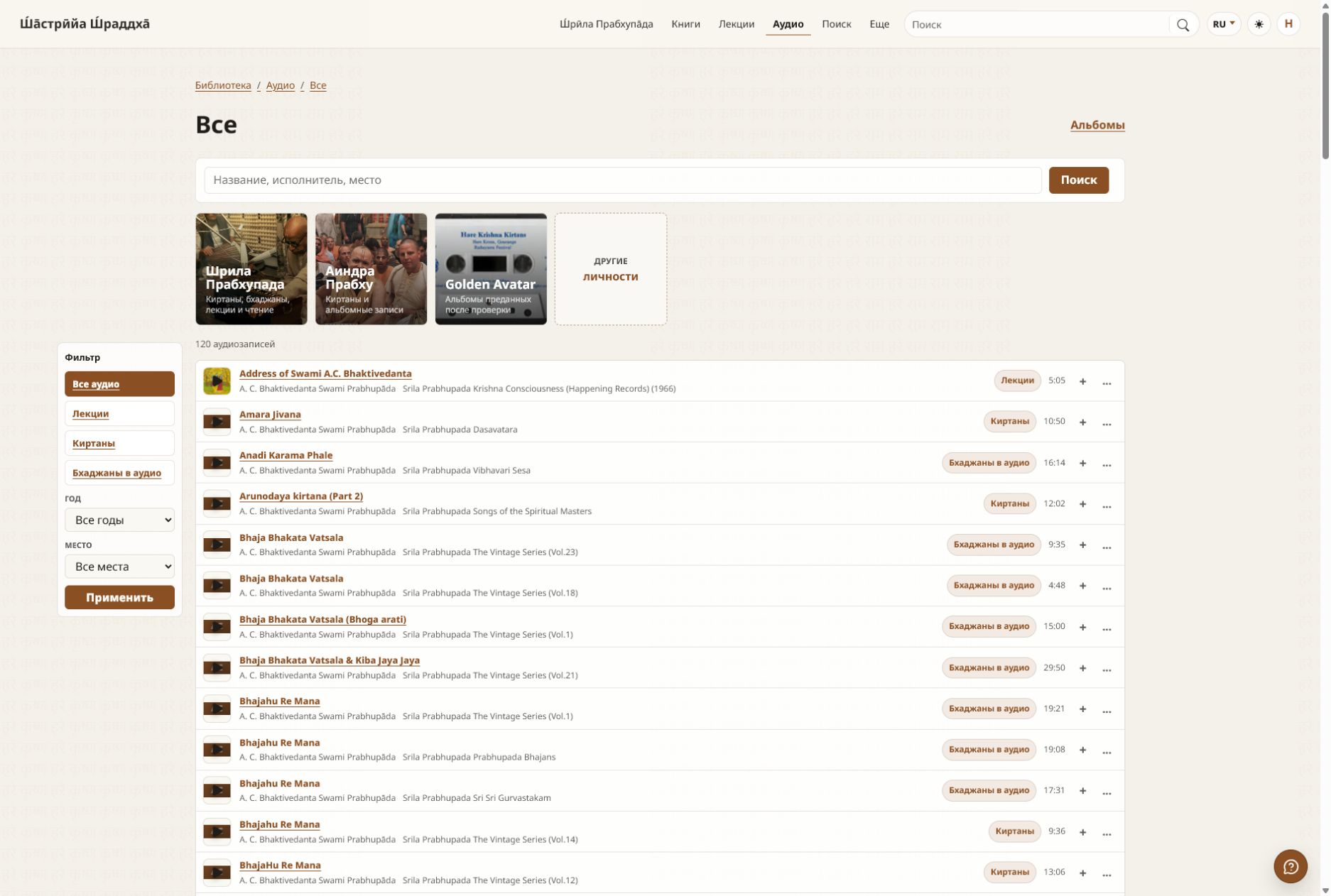Go to Библиотека breadcrumb link
Viewport: 1331px width, 896px height.
[x=223, y=85]
